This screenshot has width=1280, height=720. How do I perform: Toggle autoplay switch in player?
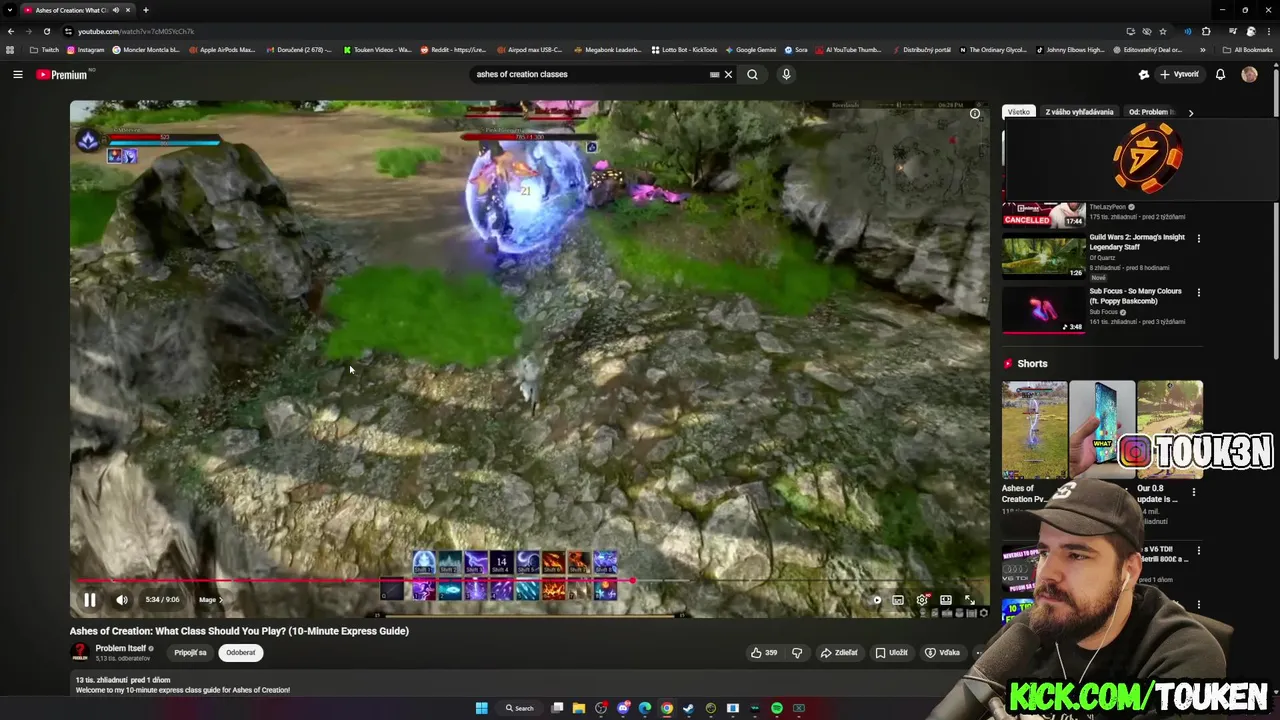877,600
